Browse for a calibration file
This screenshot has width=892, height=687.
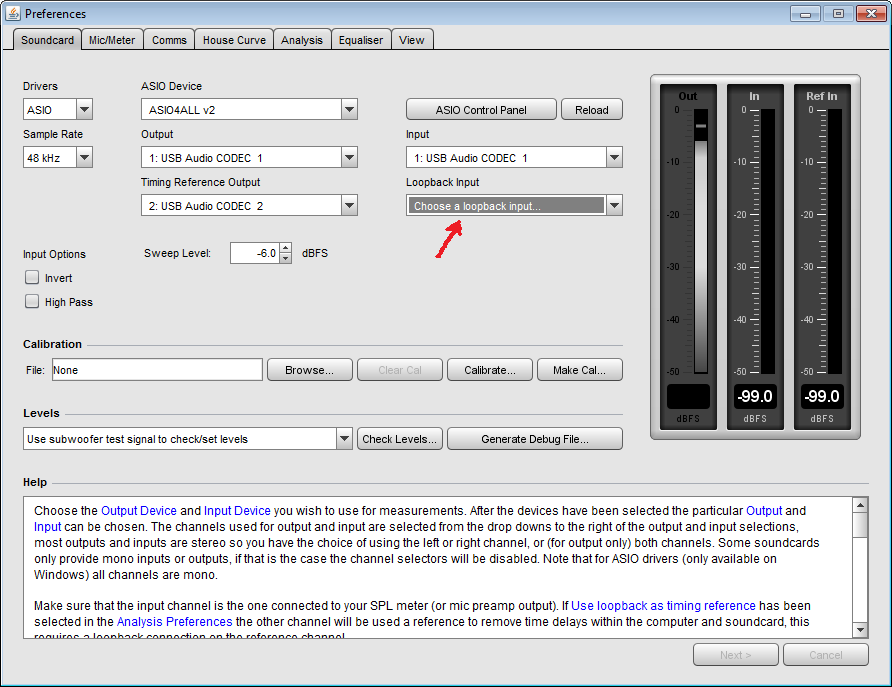tap(309, 370)
